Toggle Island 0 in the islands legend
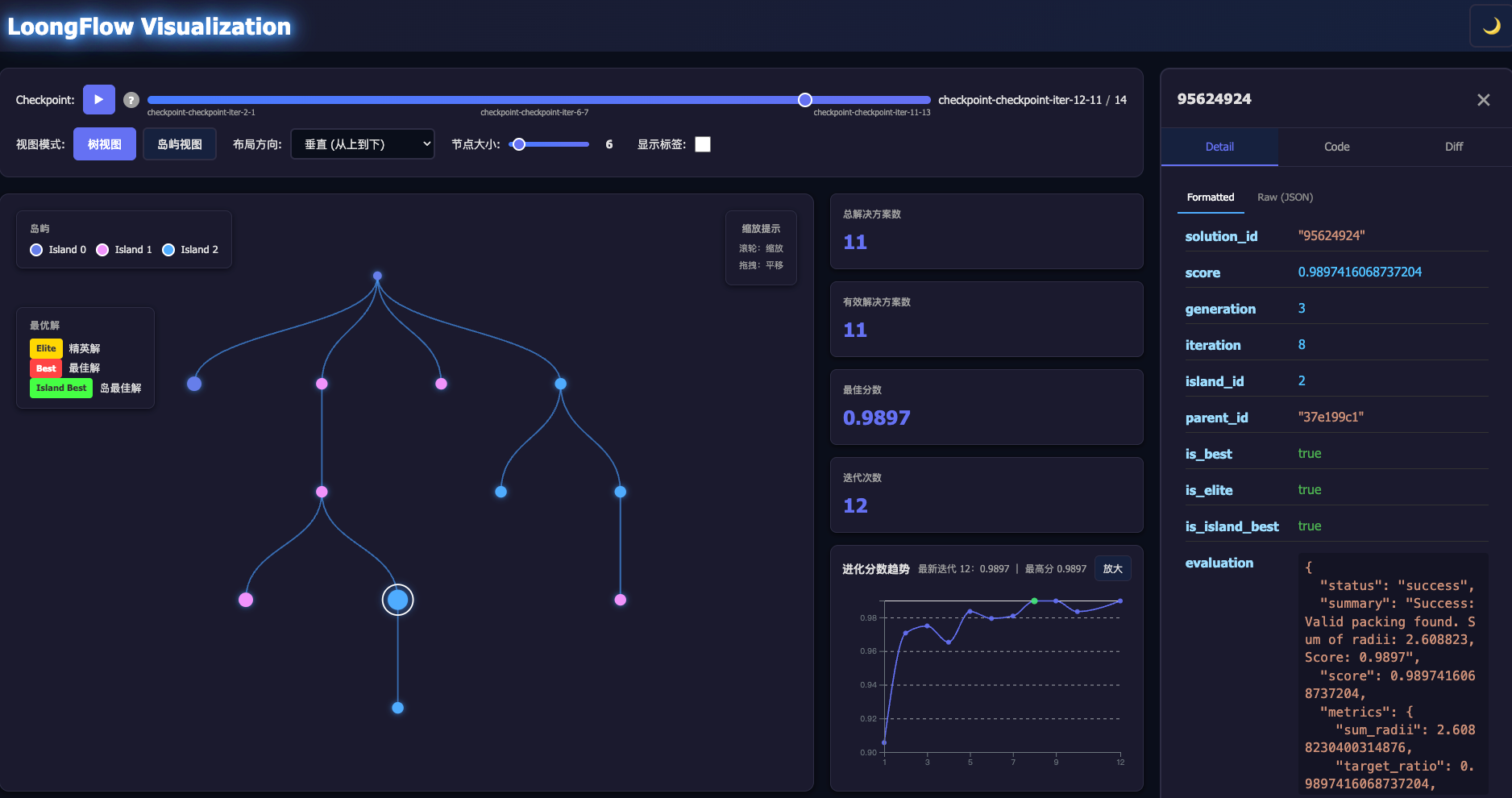 click(35, 250)
